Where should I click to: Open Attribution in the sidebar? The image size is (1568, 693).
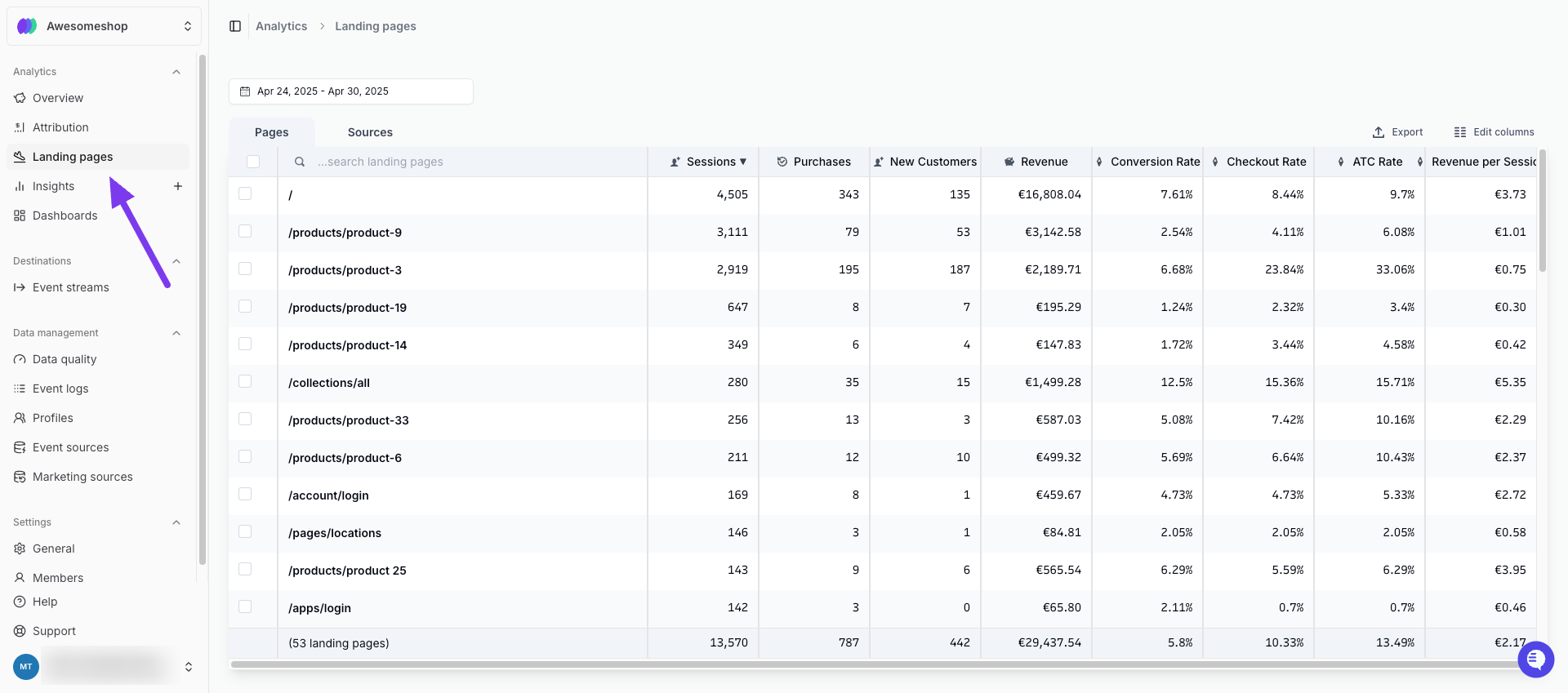coord(98,127)
